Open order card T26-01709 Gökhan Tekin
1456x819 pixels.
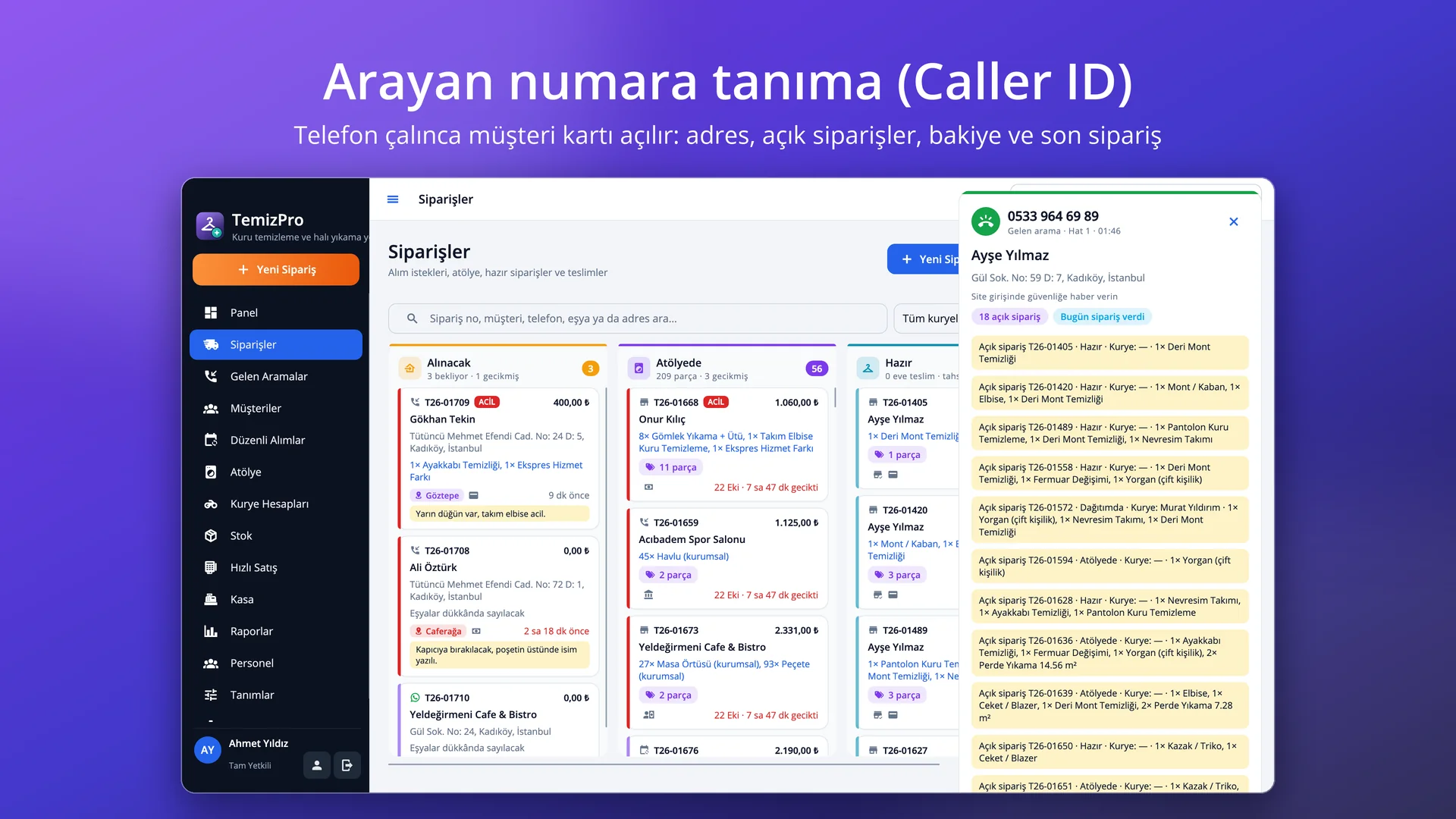[x=498, y=458]
